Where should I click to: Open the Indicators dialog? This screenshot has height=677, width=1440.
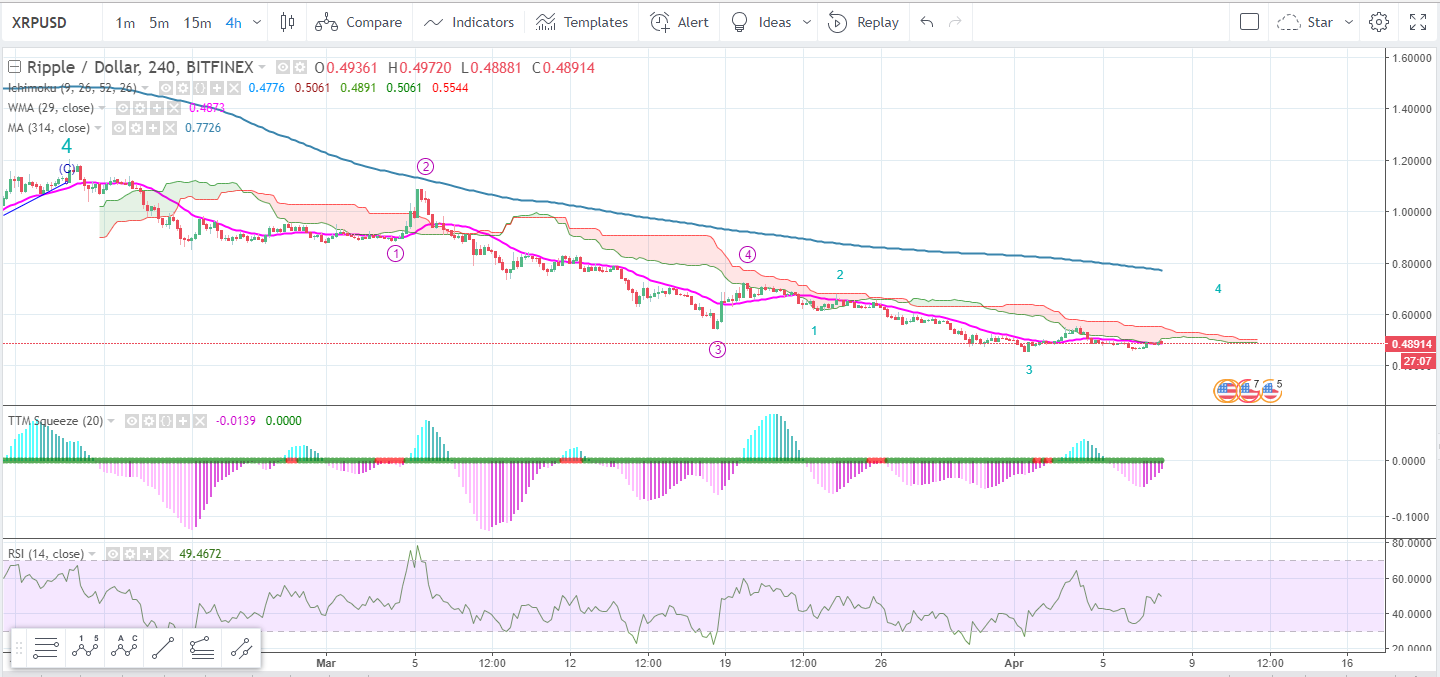tap(469, 22)
